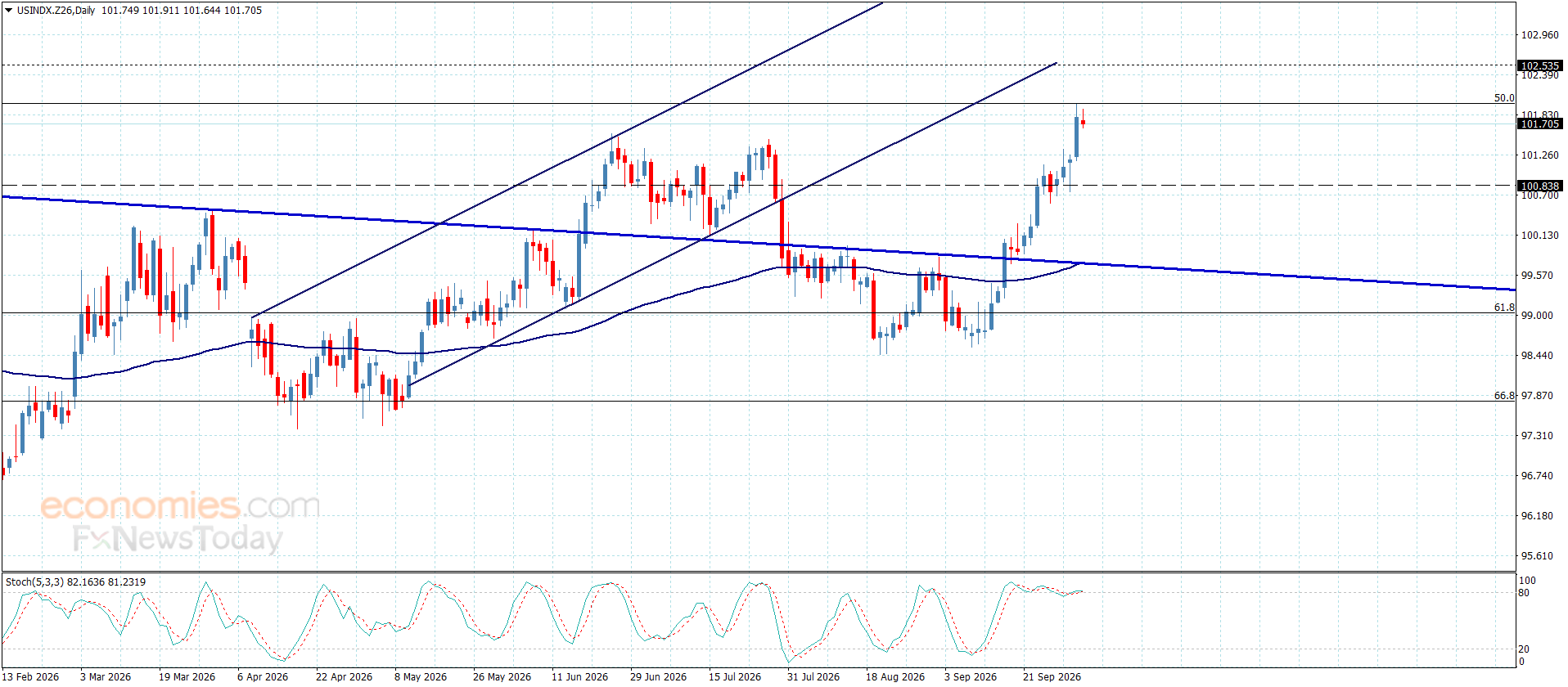Select the 66.8 Fibonacci level label
This screenshot has width=1568, height=687.
(x=1504, y=396)
